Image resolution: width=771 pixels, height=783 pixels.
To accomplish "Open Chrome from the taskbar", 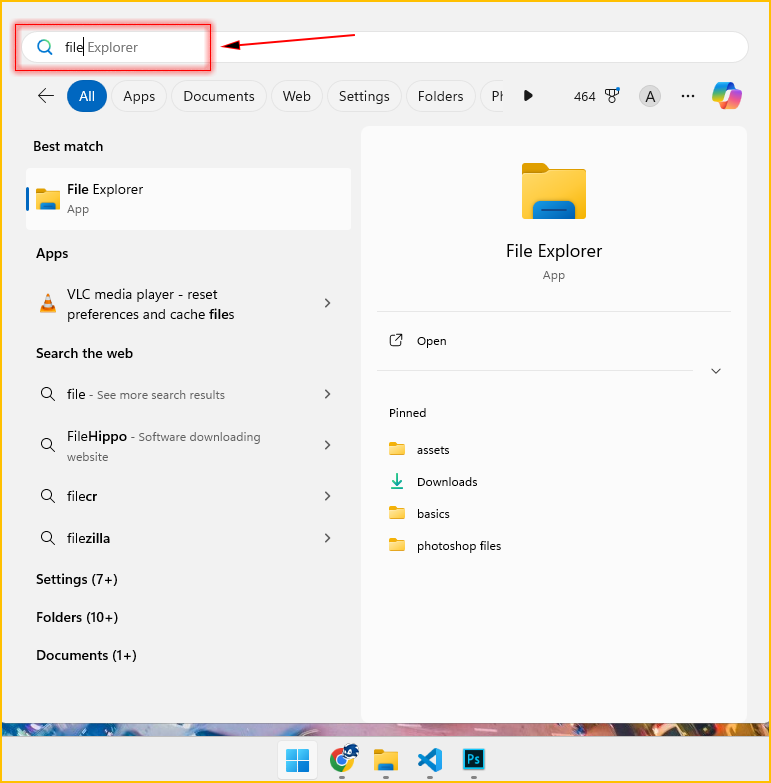I will point(343,759).
